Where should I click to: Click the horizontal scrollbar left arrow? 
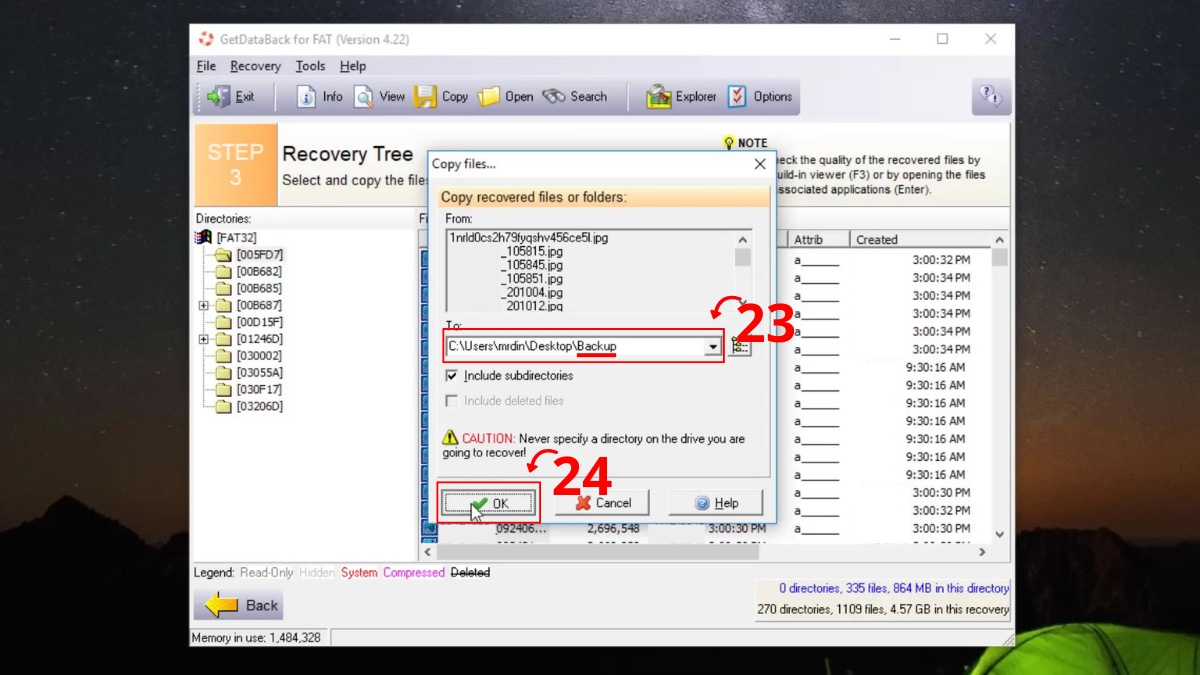[x=428, y=552]
